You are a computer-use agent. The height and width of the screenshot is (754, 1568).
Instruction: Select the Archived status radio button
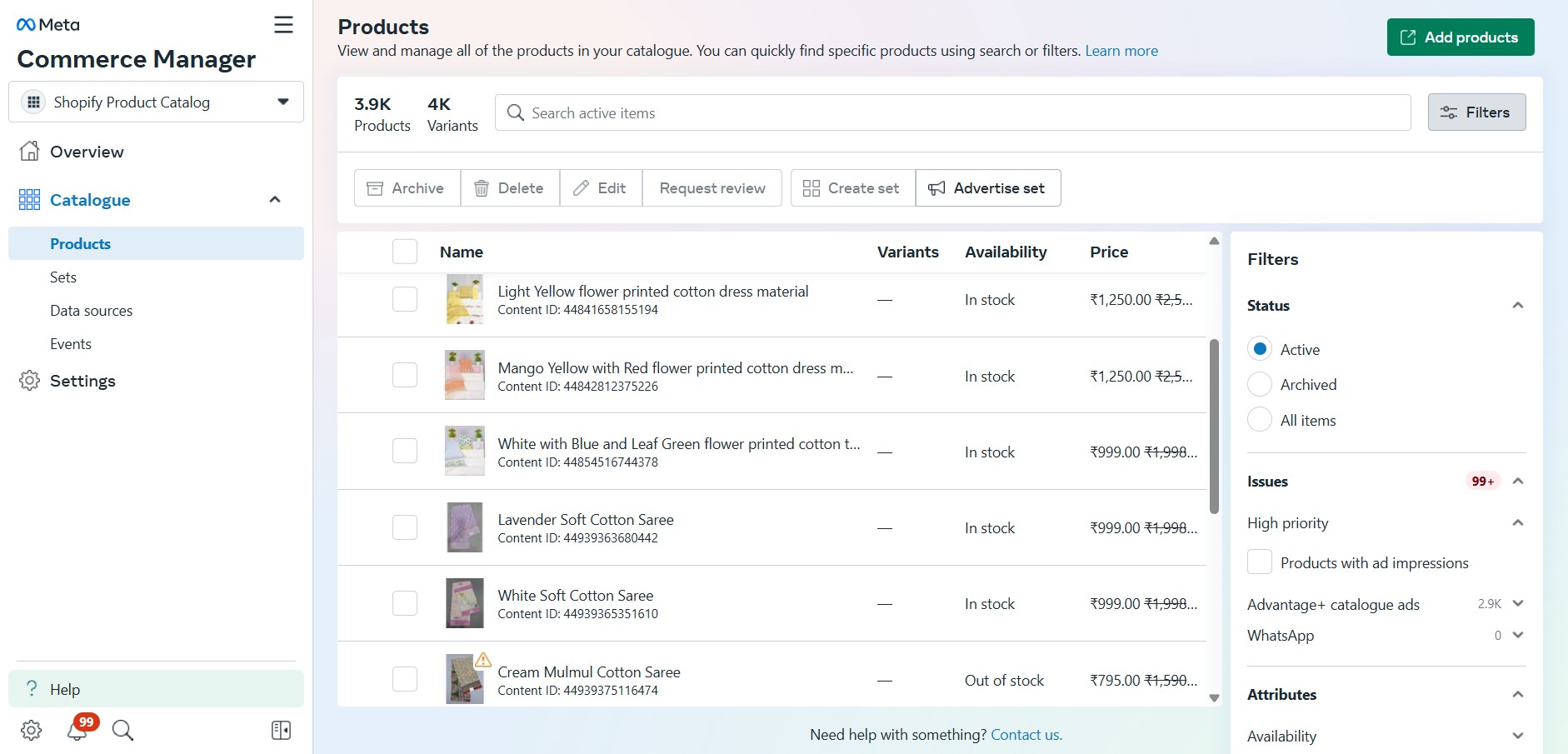point(1260,385)
